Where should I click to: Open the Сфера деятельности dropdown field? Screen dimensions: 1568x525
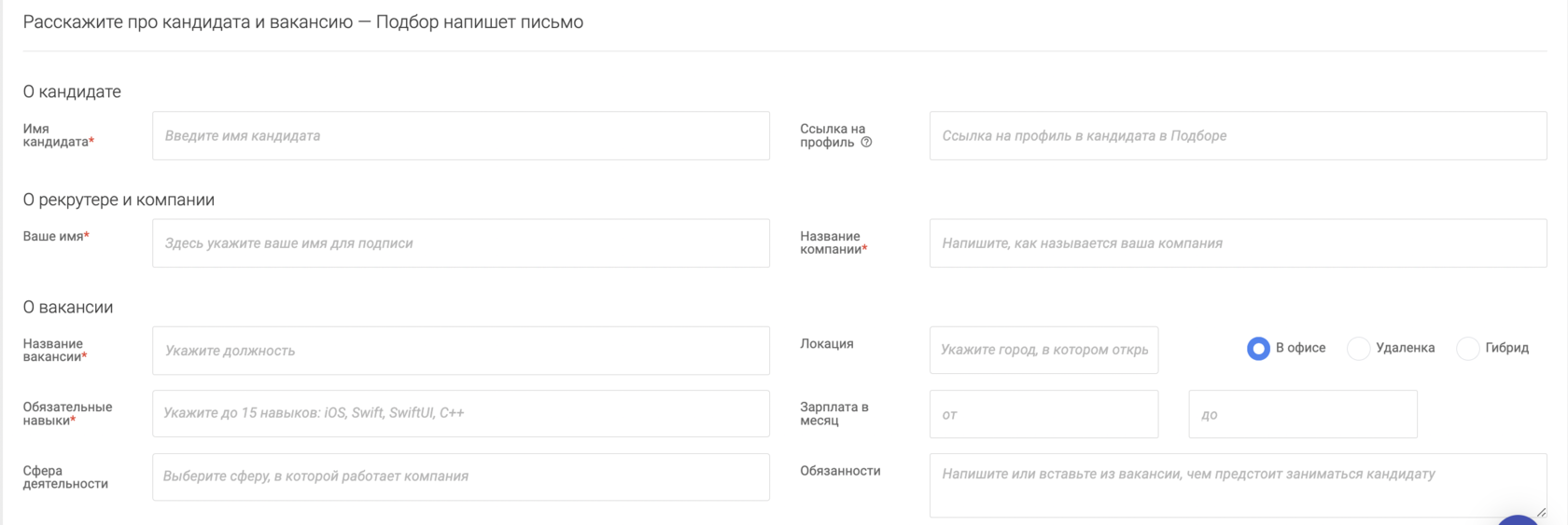pos(460,477)
